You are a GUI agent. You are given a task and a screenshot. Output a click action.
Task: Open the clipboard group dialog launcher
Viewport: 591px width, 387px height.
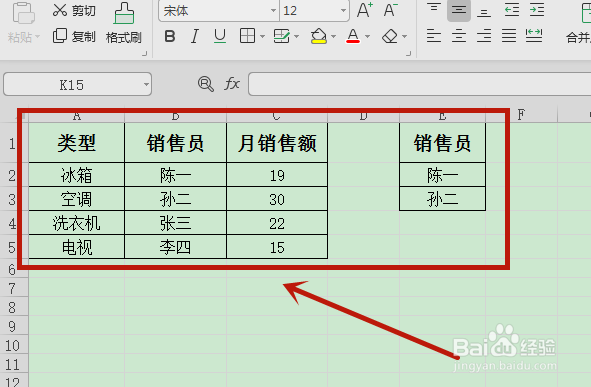[145, 54]
